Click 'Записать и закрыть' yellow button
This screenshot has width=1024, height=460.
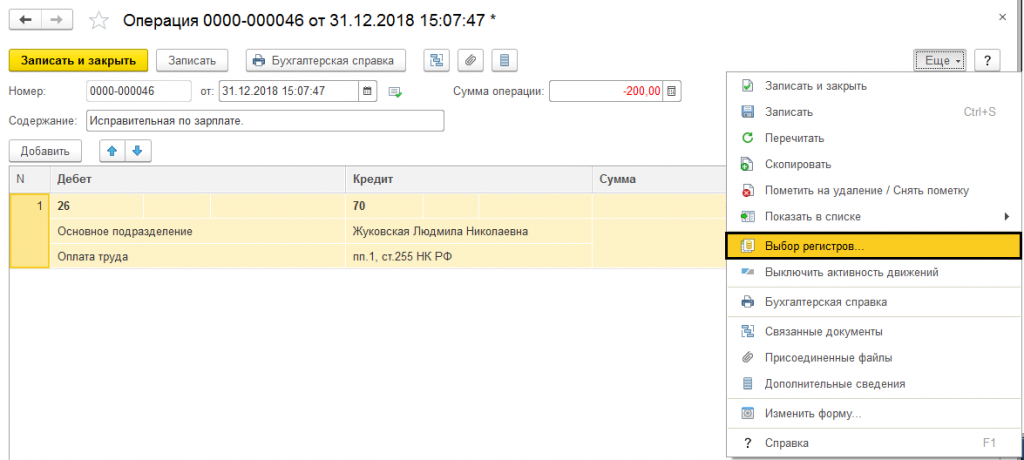coord(78,61)
